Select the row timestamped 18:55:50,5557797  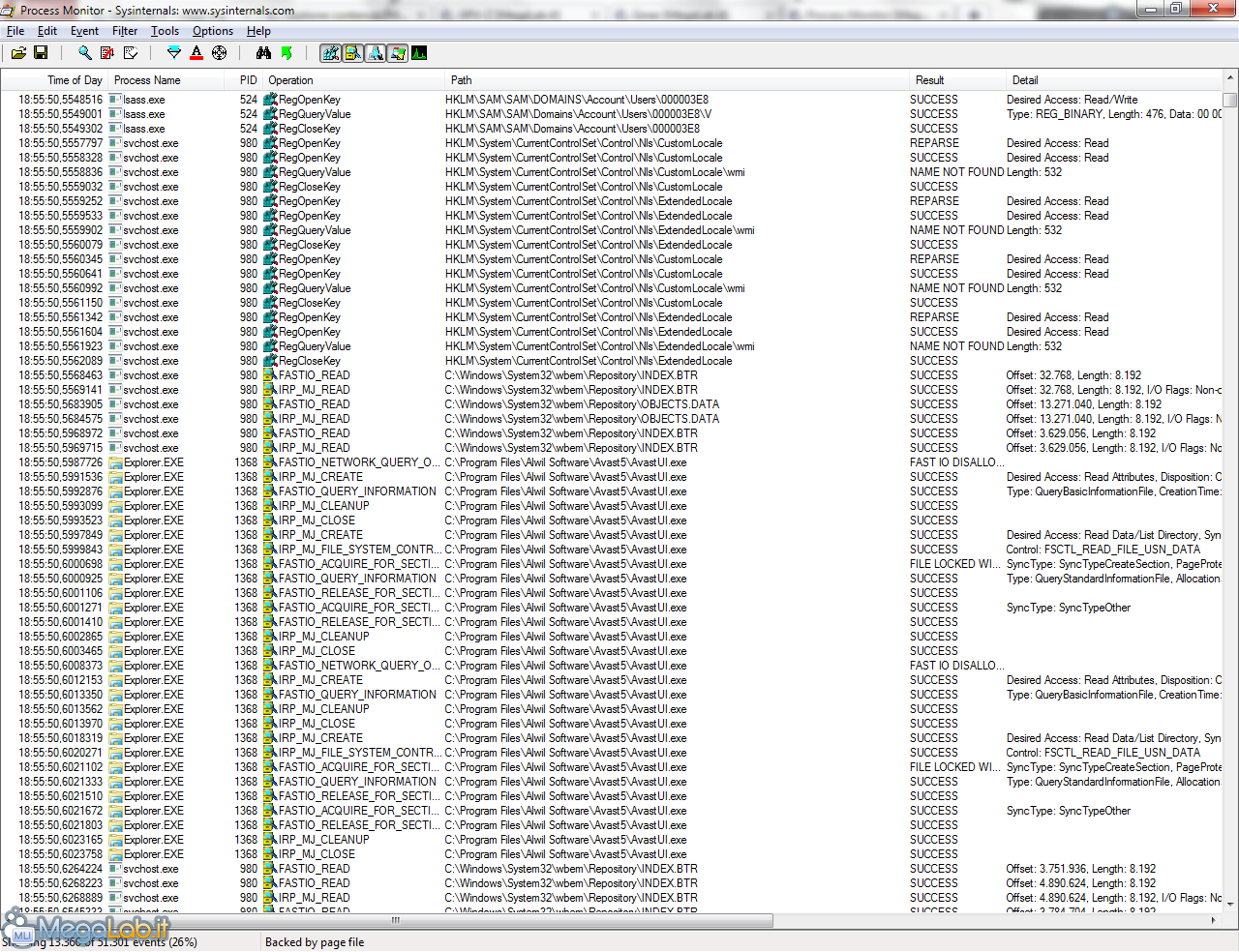coord(612,143)
